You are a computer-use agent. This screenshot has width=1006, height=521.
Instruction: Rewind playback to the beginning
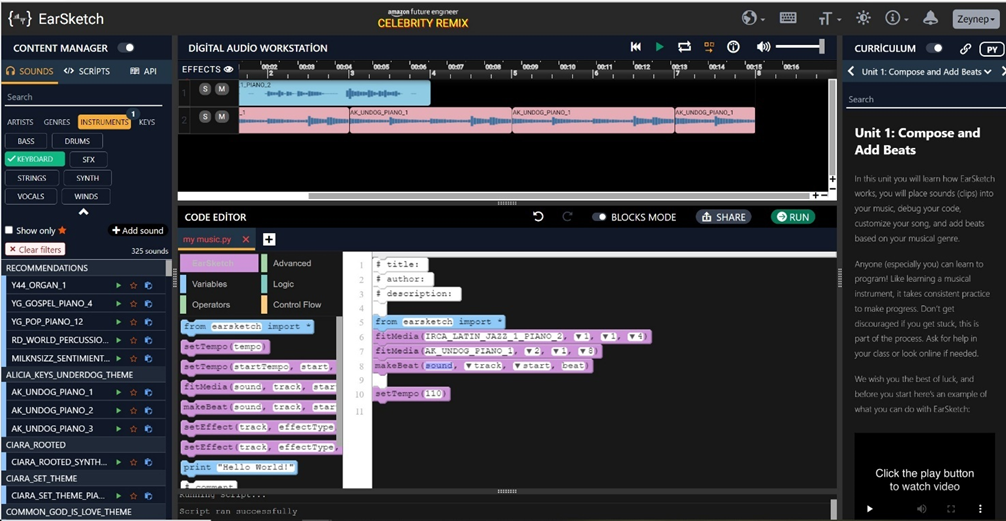pyautogui.click(x=635, y=47)
